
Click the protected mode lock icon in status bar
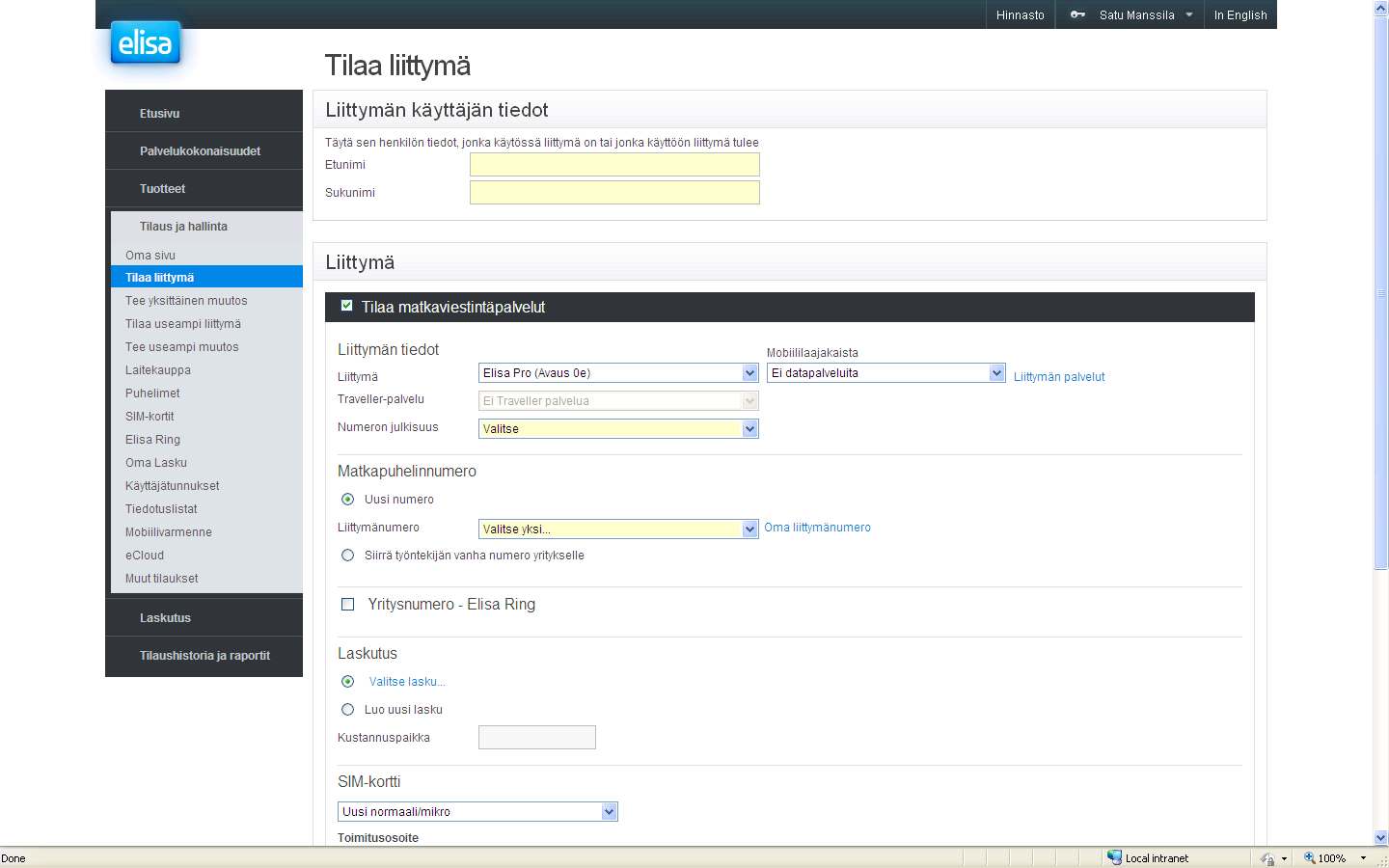1267,857
